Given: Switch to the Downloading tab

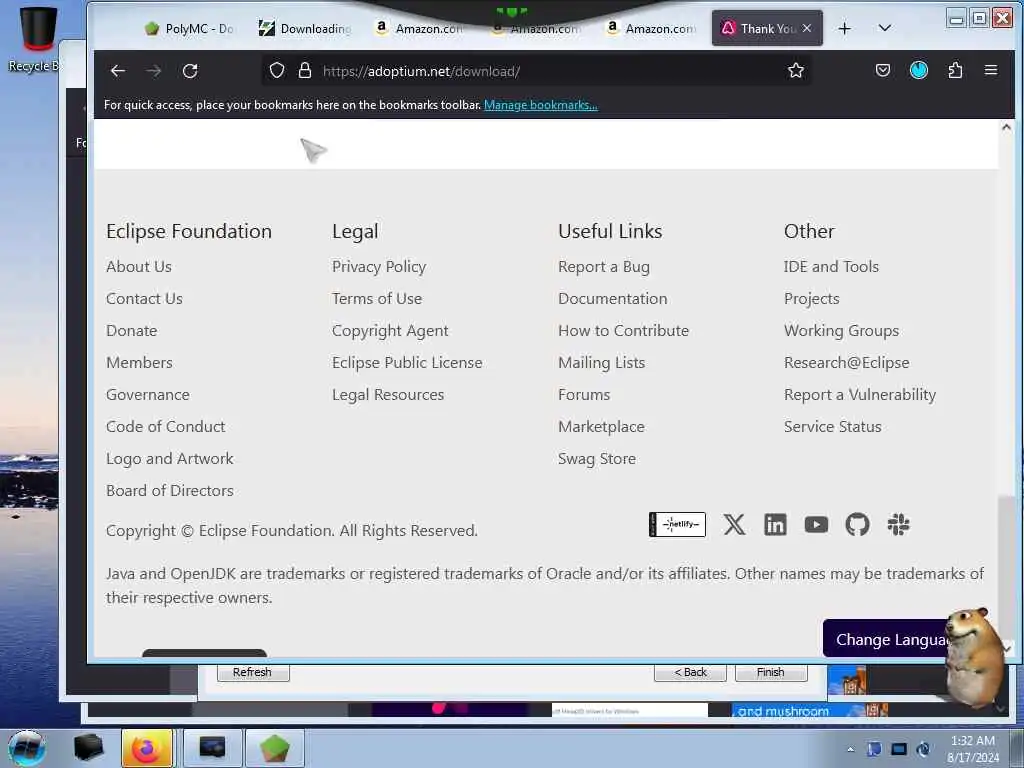Looking at the screenshot, I should 305,28.
